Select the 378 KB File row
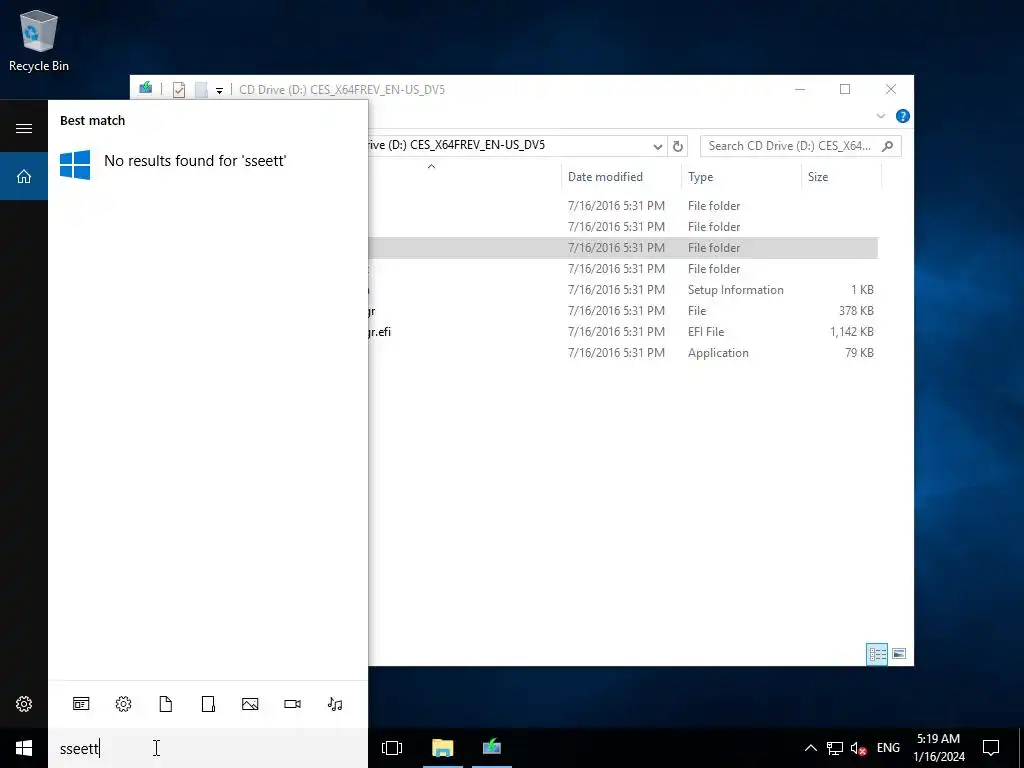 point(622,311)
